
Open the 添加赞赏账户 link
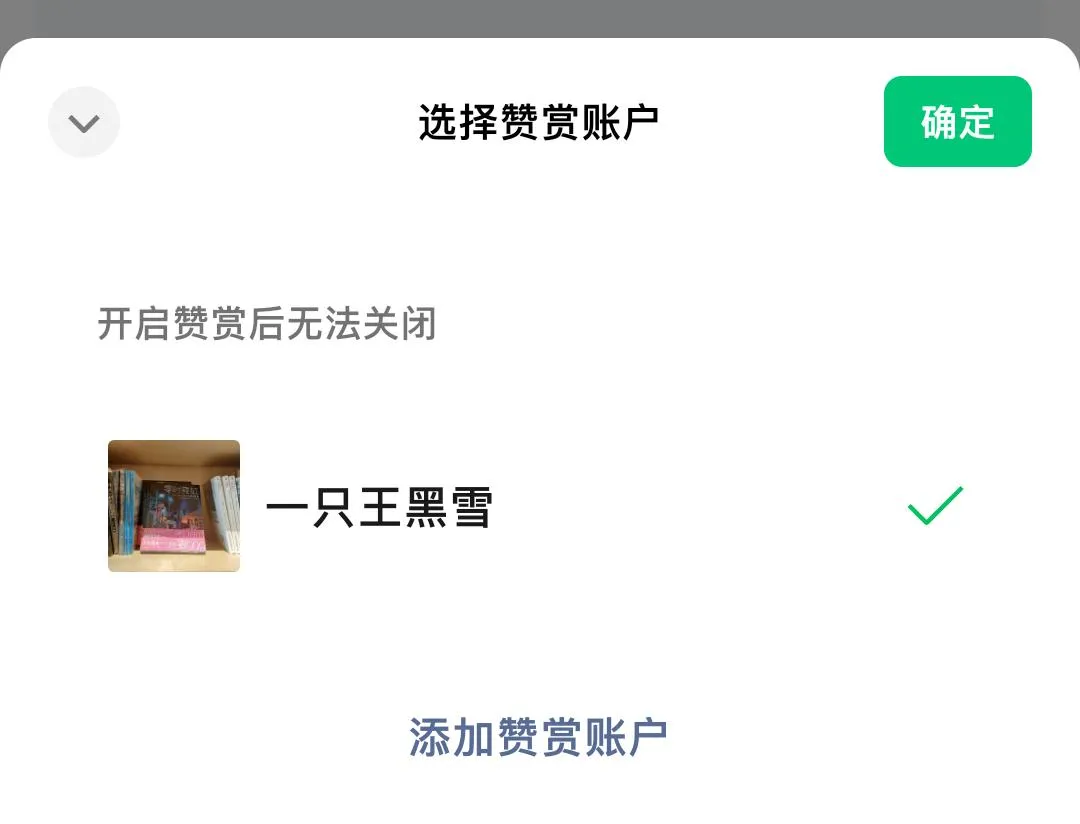tap(538, 737)
